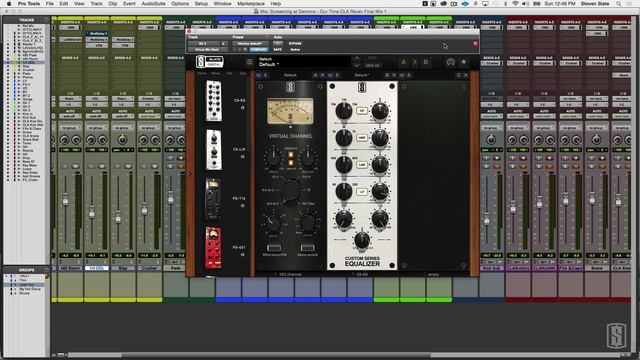Toggle the power button of the CS-EQ slot
The image size is (640, 360).
pyautogui.click(x=330, y=75)
